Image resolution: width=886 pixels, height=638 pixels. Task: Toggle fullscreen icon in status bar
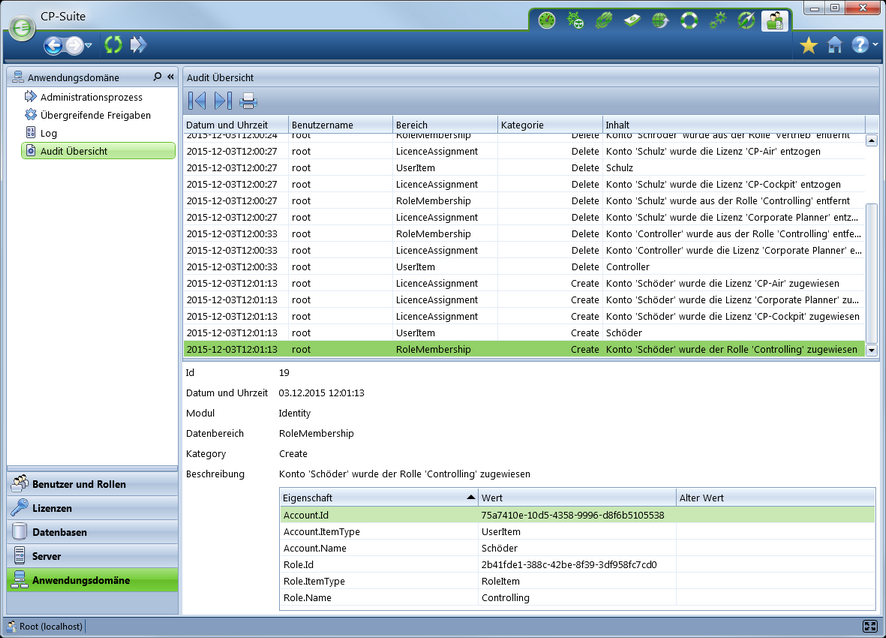pos(870,626)
